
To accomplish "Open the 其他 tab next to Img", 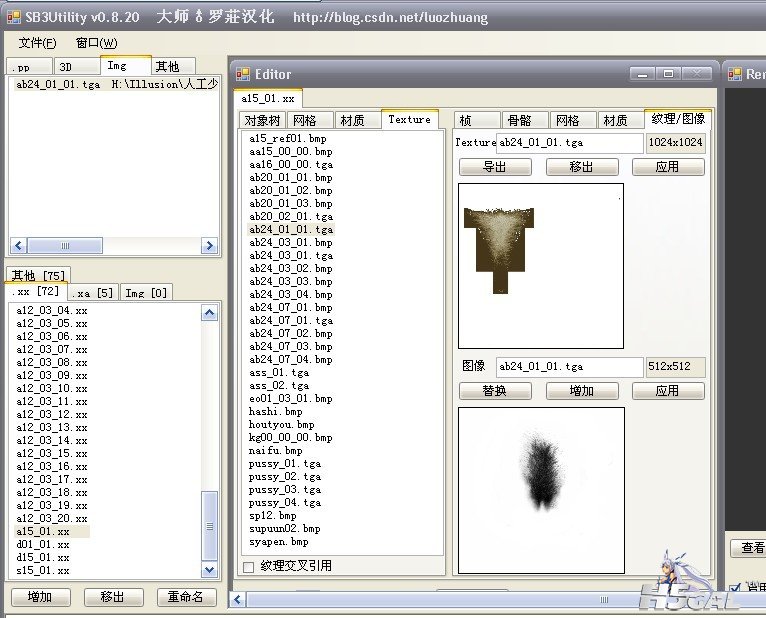I will [x=173, y=66].
